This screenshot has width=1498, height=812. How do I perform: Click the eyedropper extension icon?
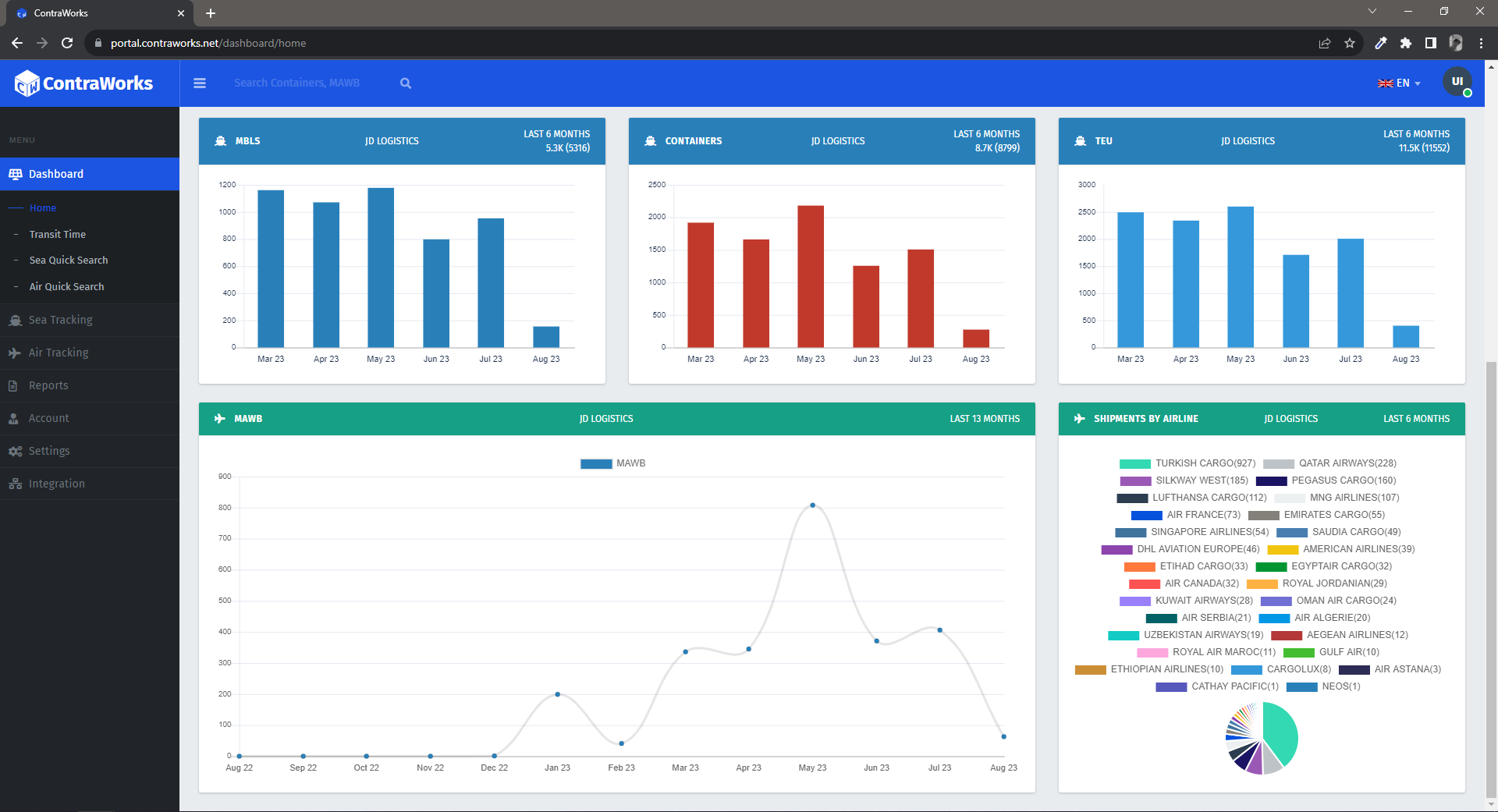click(1381, 43)
